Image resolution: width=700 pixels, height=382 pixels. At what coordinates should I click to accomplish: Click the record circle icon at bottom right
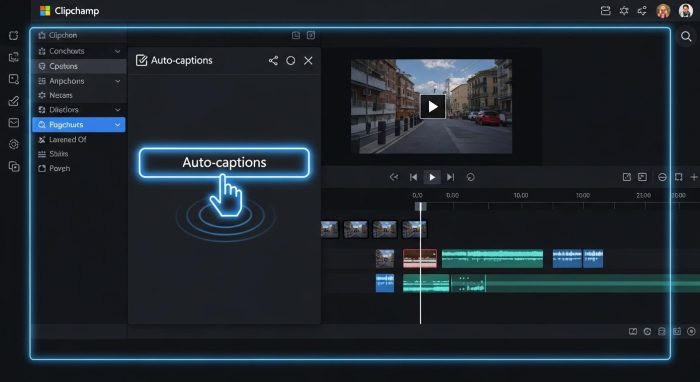pos(692,331)
